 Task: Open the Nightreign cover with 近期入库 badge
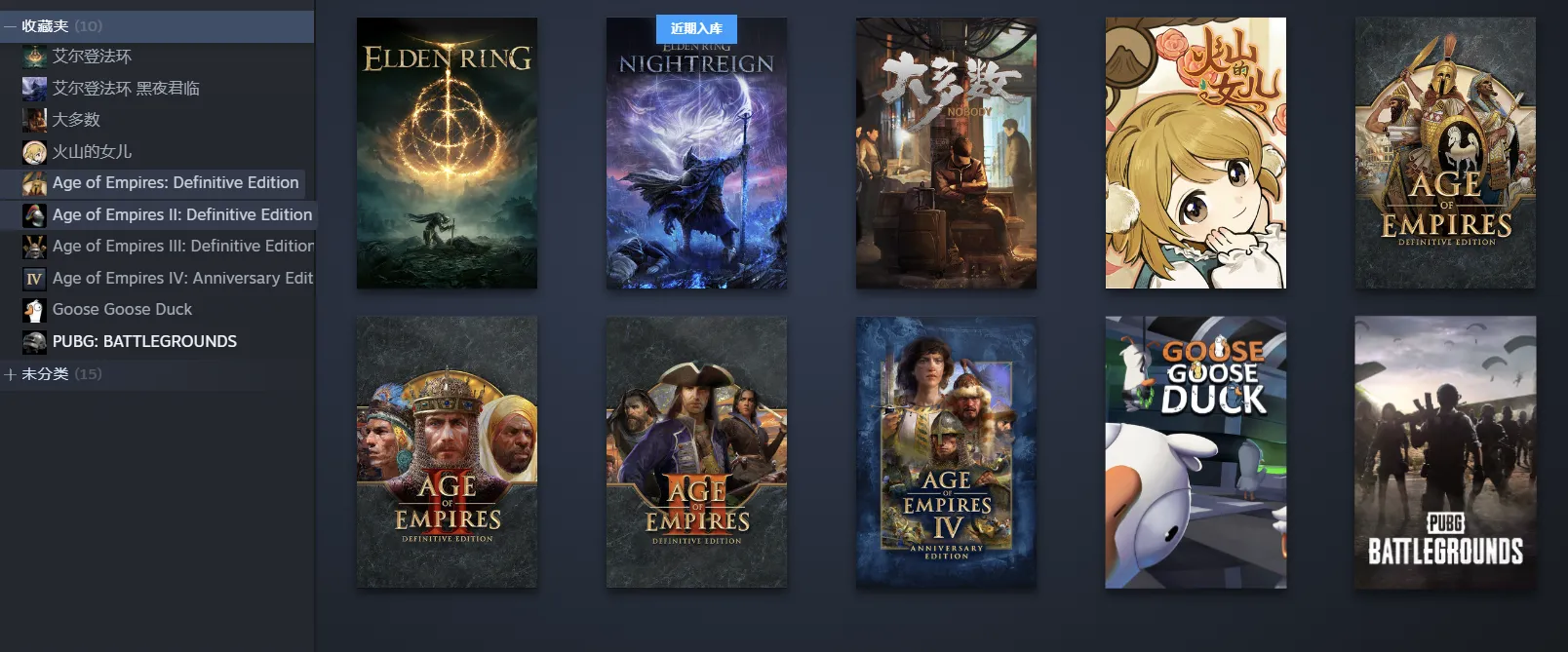click(x=696, y=153)
